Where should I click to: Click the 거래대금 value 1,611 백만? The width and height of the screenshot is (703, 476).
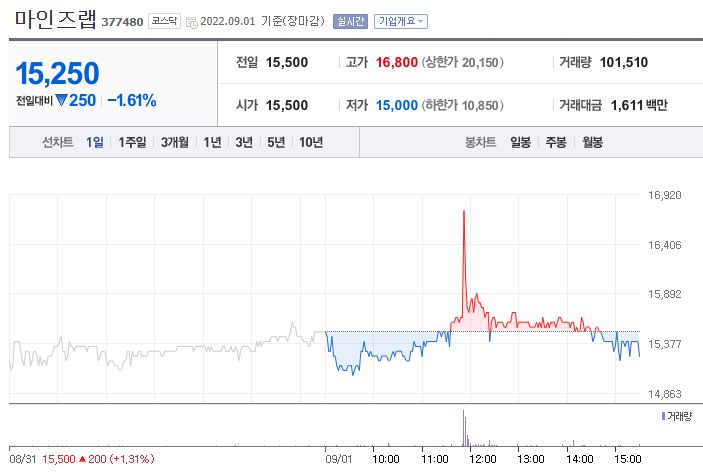(639, 105)
